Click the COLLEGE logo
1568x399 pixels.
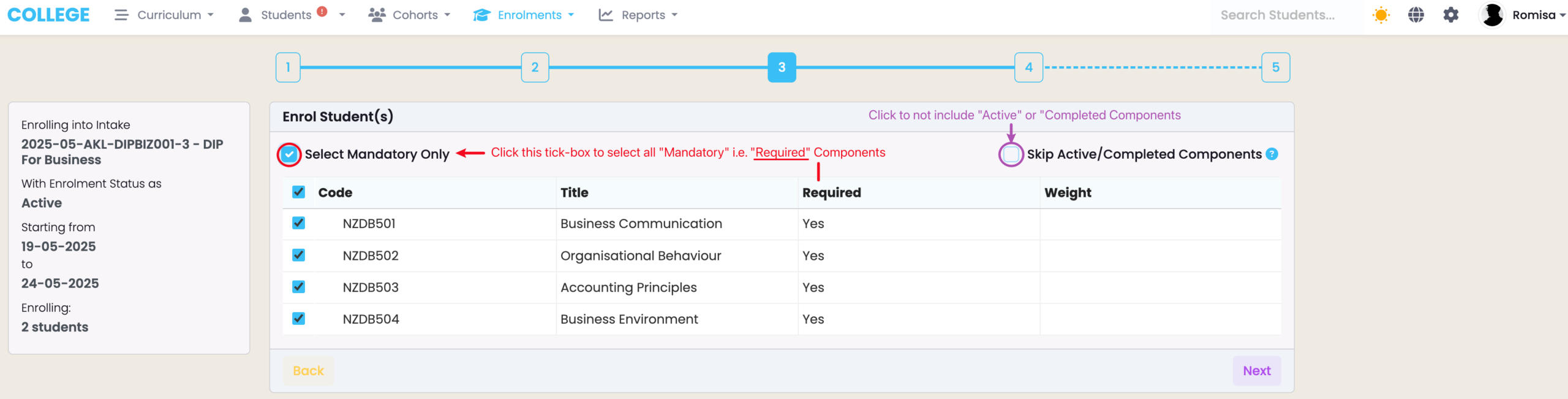coord(48,15)
